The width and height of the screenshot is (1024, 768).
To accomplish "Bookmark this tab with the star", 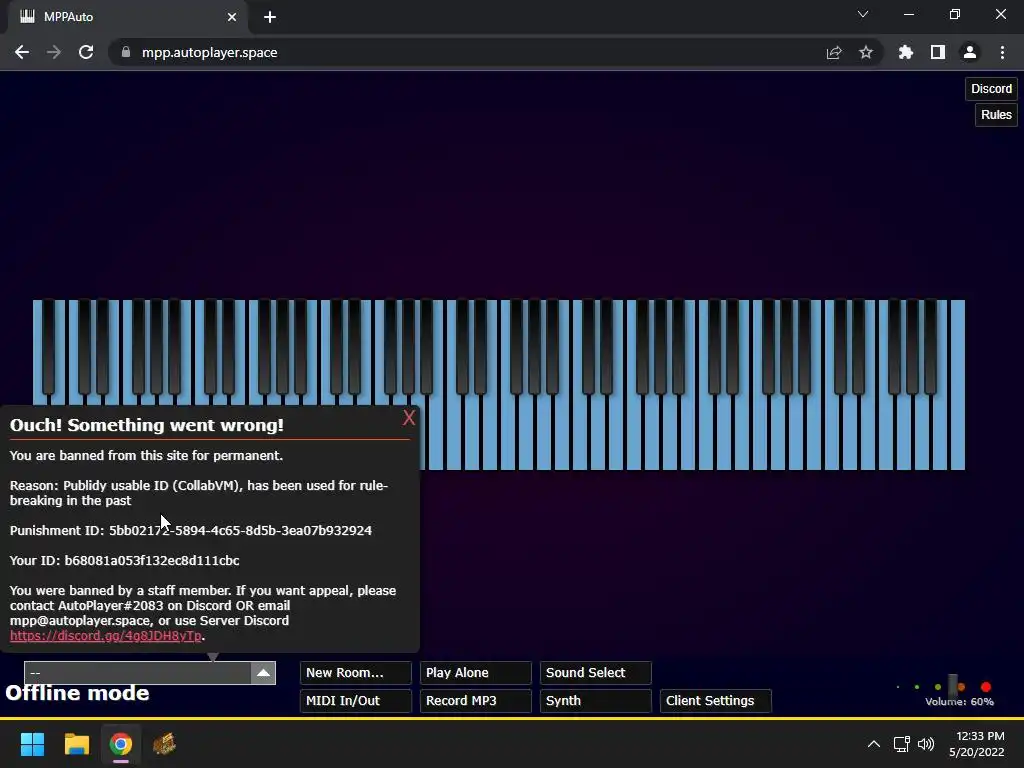I will [866, 52].
